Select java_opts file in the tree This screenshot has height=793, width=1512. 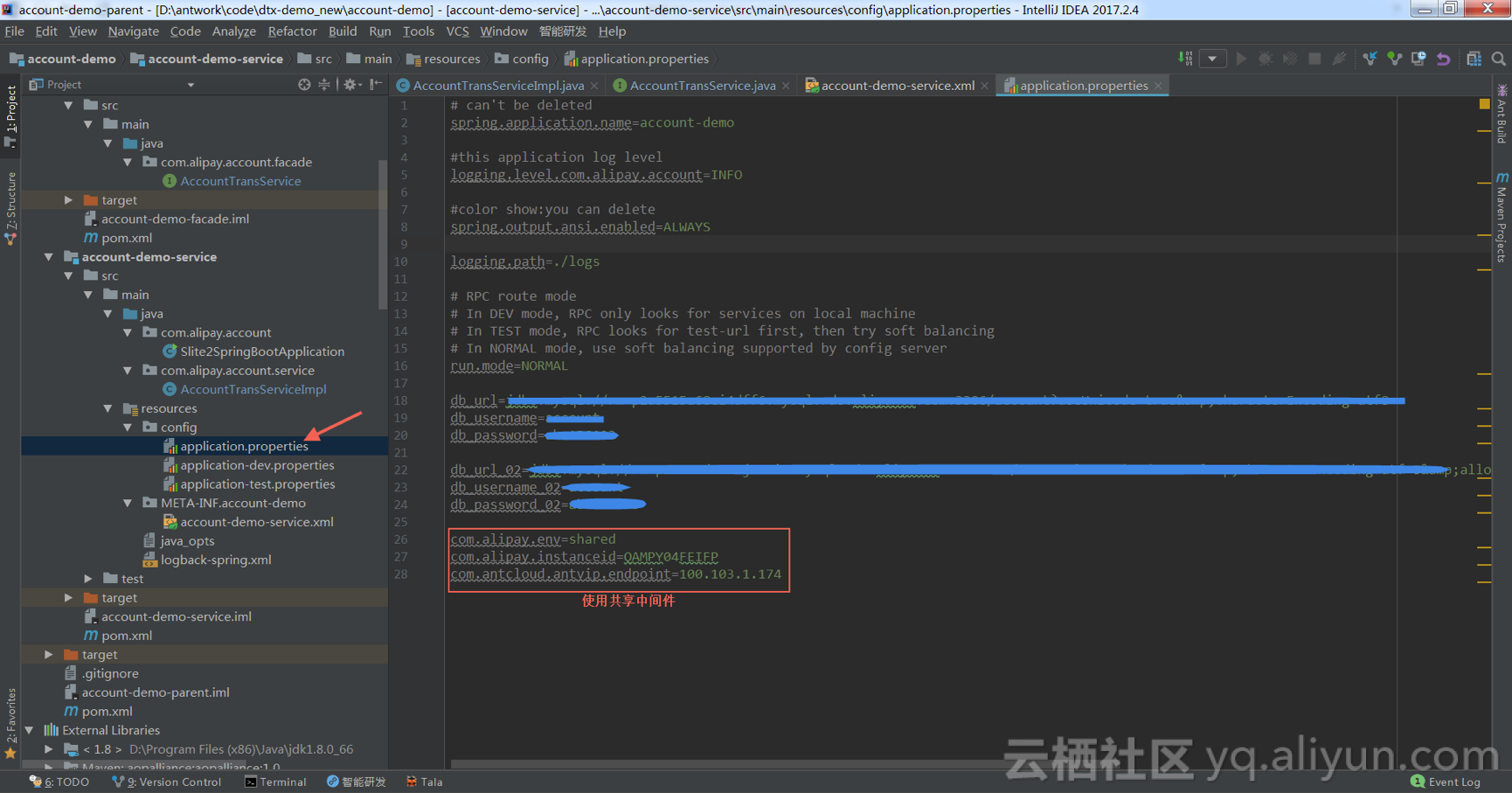point(186,541)
